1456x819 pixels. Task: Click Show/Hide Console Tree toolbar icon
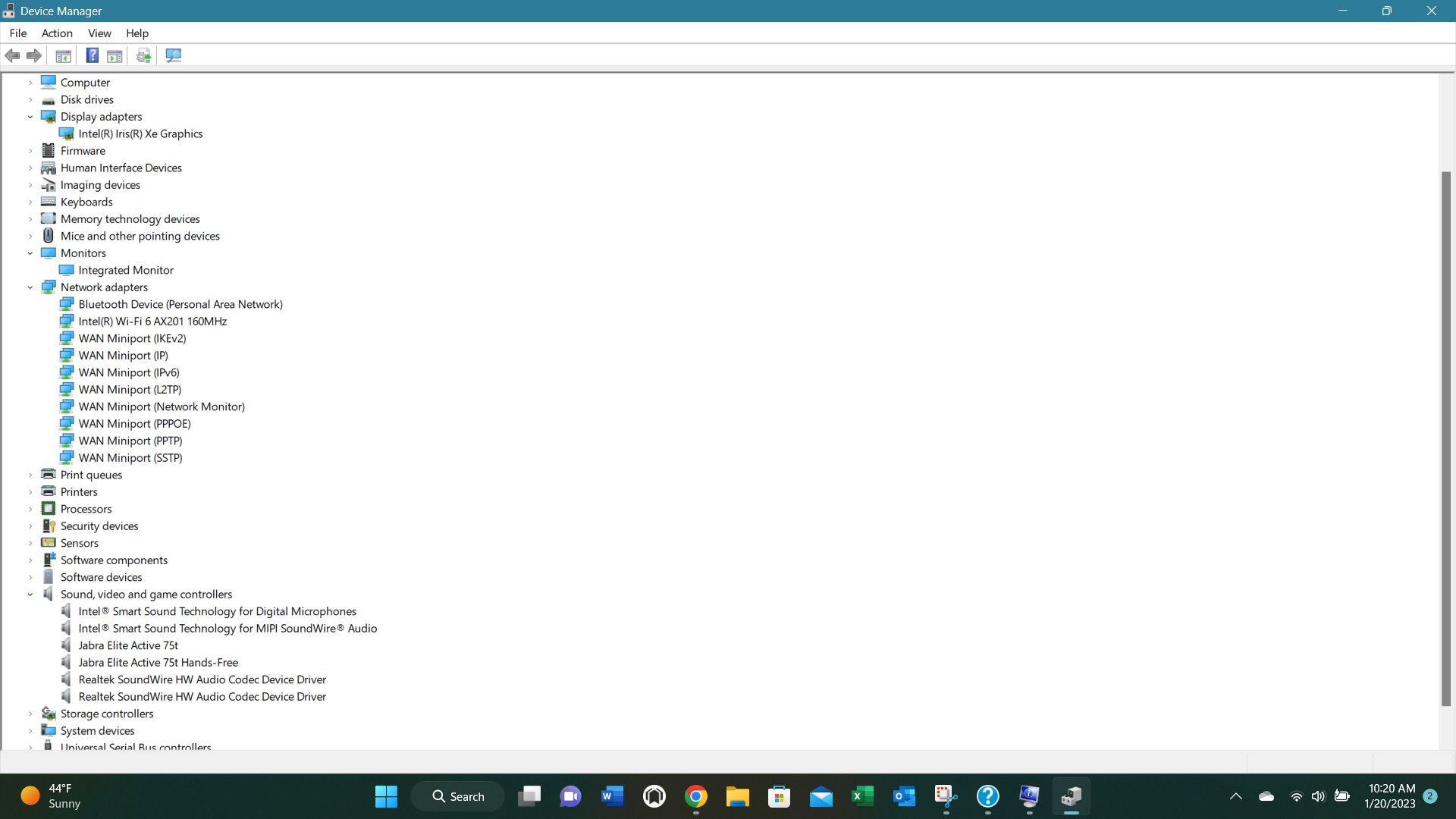[64, 55]
